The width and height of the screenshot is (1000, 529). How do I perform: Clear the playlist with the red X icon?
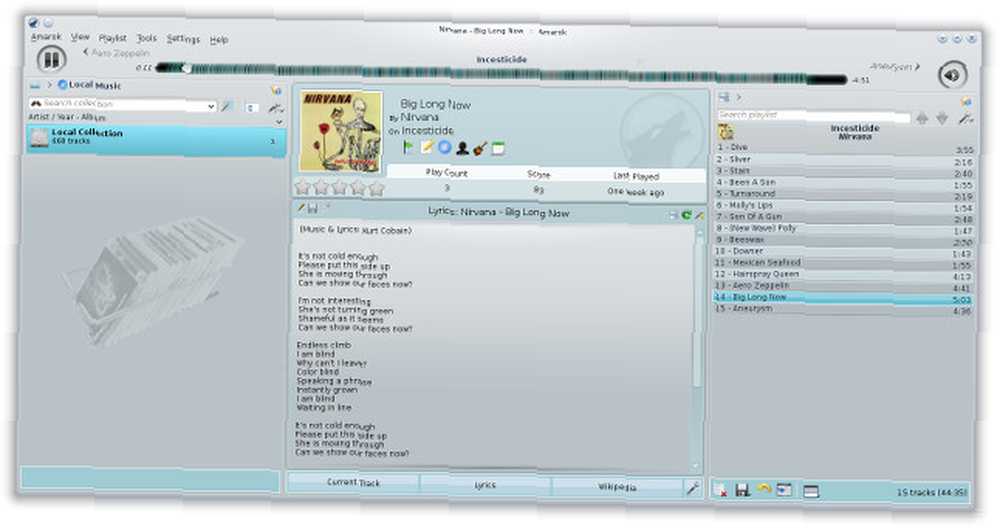tap(721, 490)
